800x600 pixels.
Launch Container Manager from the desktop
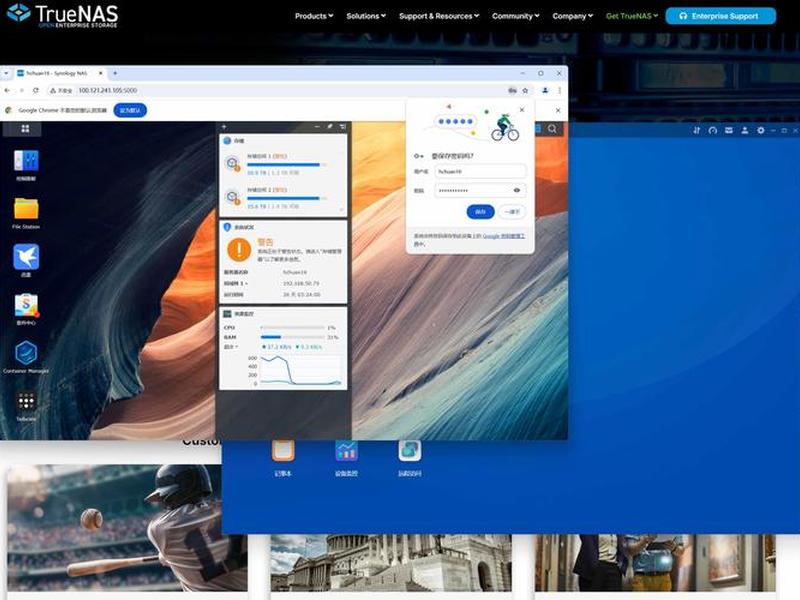click(x=26, y=353)
